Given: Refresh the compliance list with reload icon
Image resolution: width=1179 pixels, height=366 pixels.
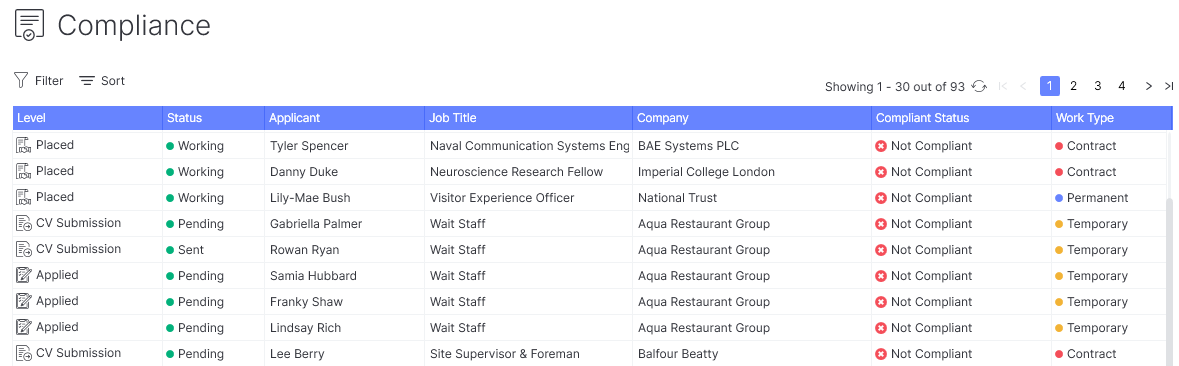Looking at the screenshot, I should pos(979,86).
